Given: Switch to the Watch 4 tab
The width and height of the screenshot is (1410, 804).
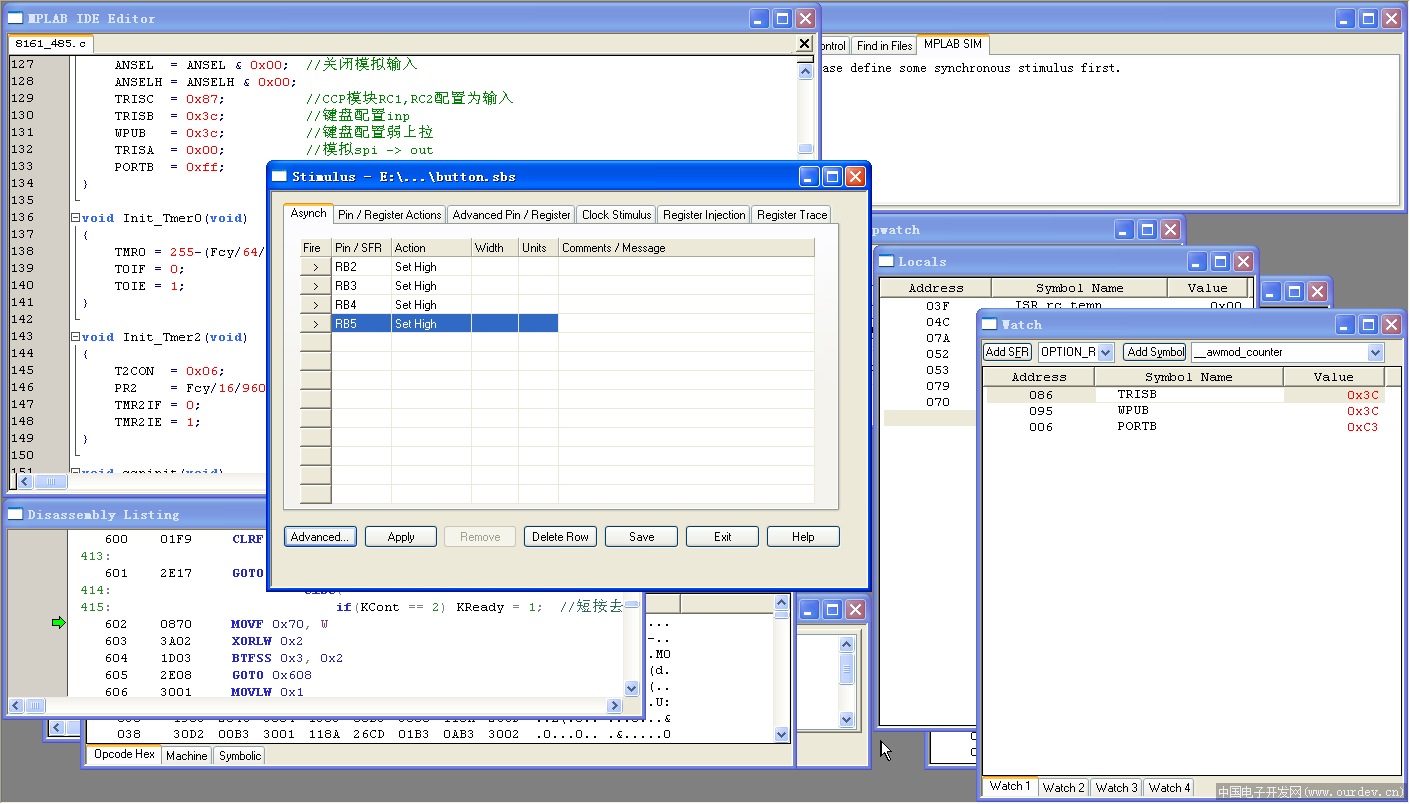Looking at the screenshot, I should click(1169, 788).
